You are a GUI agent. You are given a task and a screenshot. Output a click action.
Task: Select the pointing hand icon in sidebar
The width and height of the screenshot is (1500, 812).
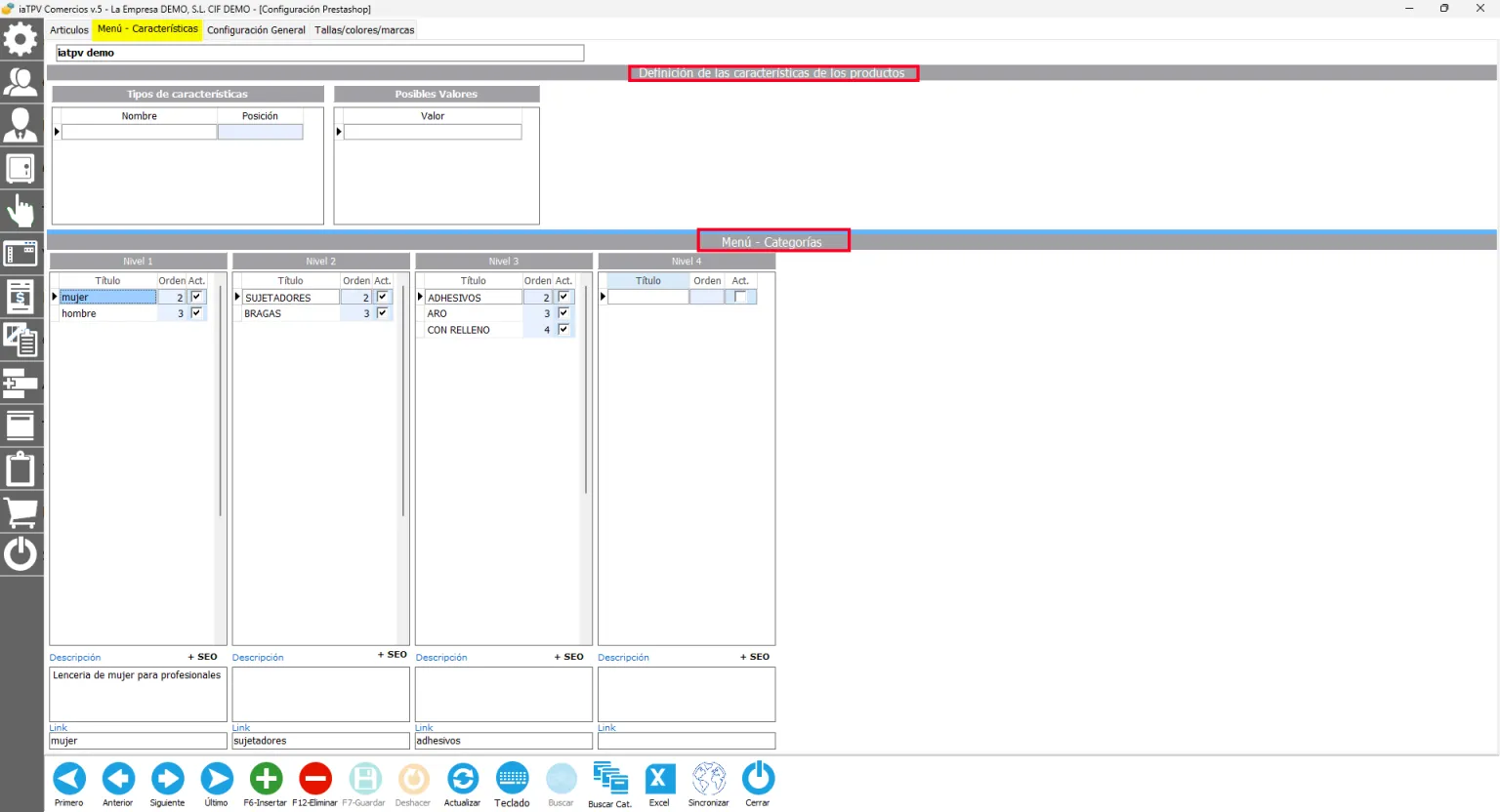[x=21, y=210]
